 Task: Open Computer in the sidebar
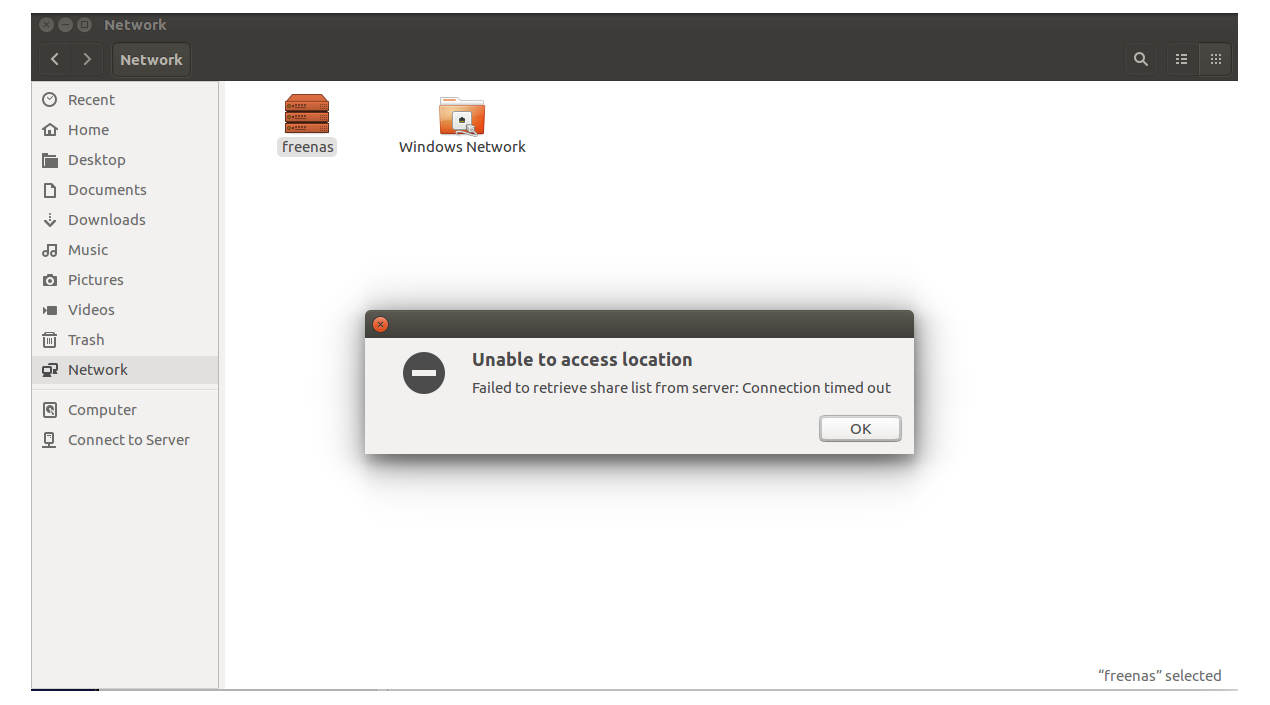point(125,410)
